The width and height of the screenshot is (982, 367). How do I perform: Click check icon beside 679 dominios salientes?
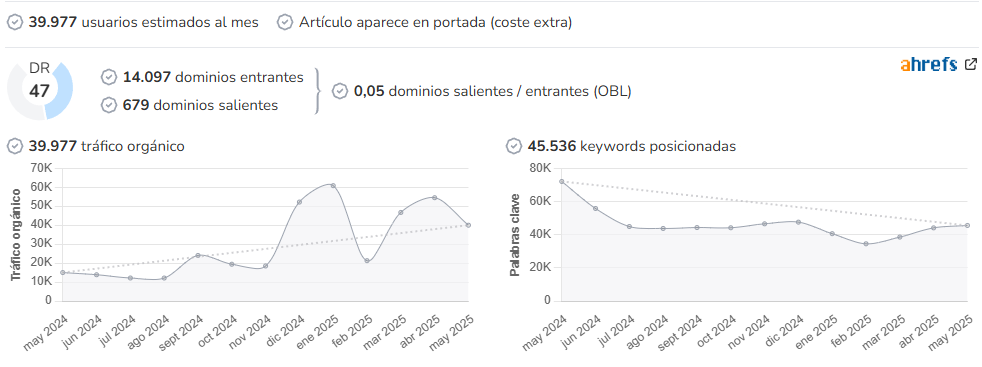[109, 105]
